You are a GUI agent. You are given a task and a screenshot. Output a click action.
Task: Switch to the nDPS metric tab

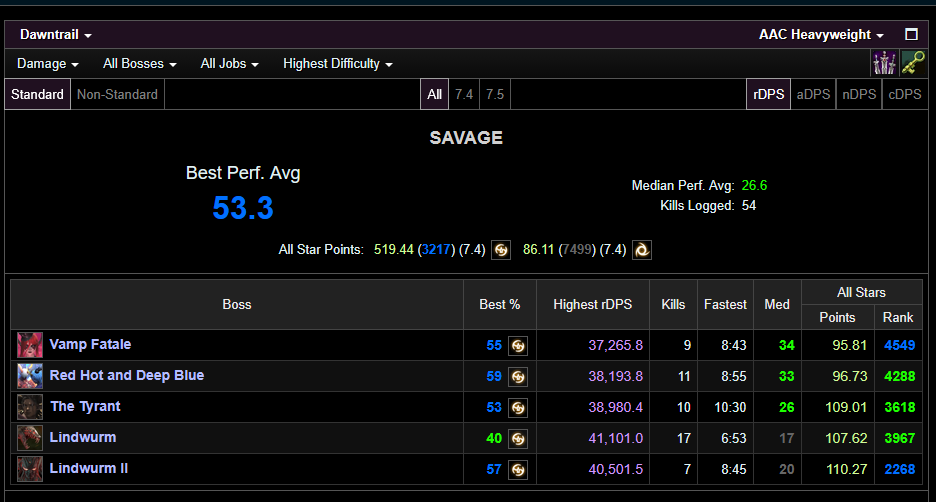pos(859,94)
